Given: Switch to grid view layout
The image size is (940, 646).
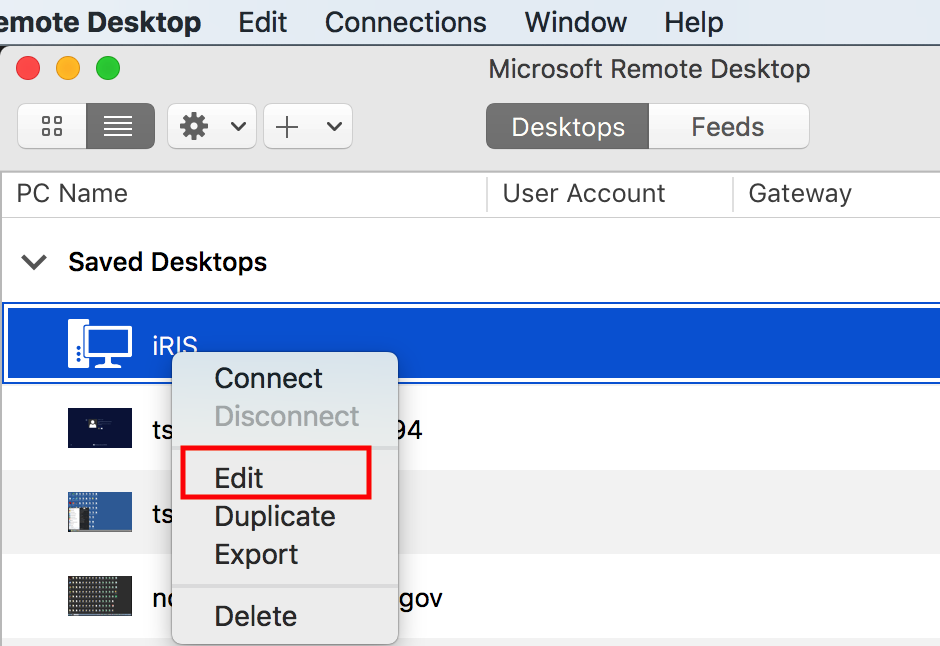Looking at the screenshot, I should click(x=52, y=126).
